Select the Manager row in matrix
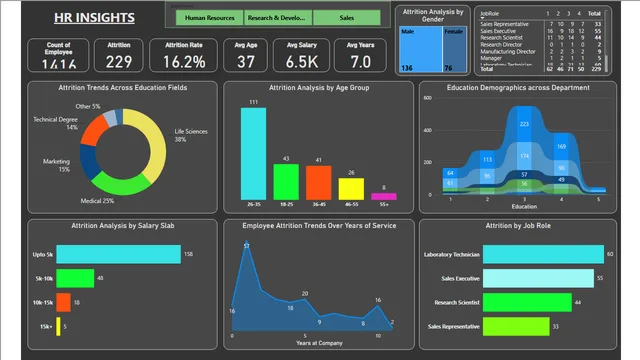The width and height of the screenshot is (640, 360). (x=541, y=58)
